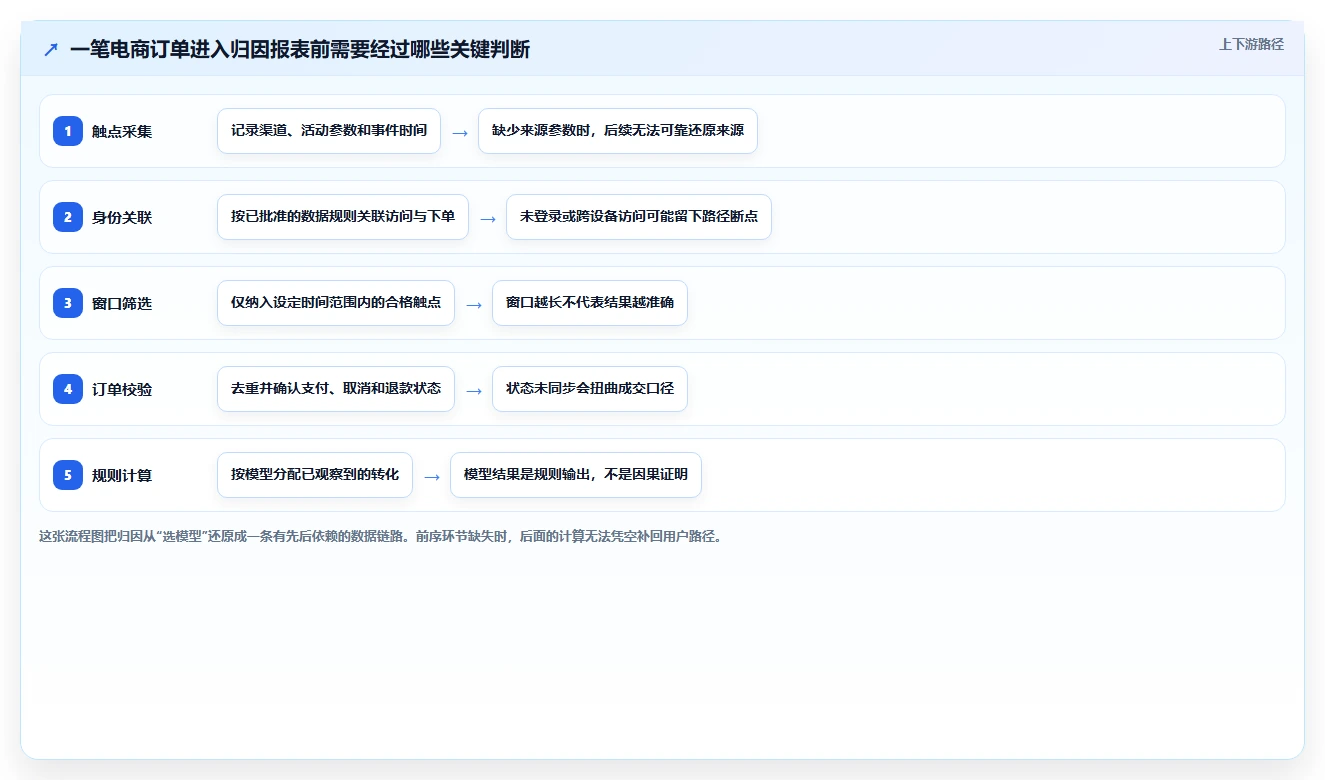
Task: Click the arrow after 仅纳入设定时间范围内的合格触点
Action: click(474, 304)
